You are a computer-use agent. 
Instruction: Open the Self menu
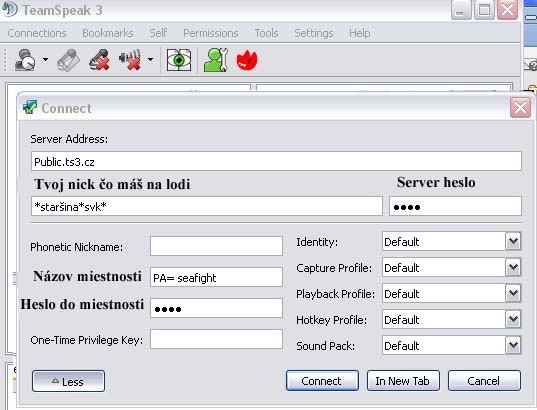(x=158, y=33)
